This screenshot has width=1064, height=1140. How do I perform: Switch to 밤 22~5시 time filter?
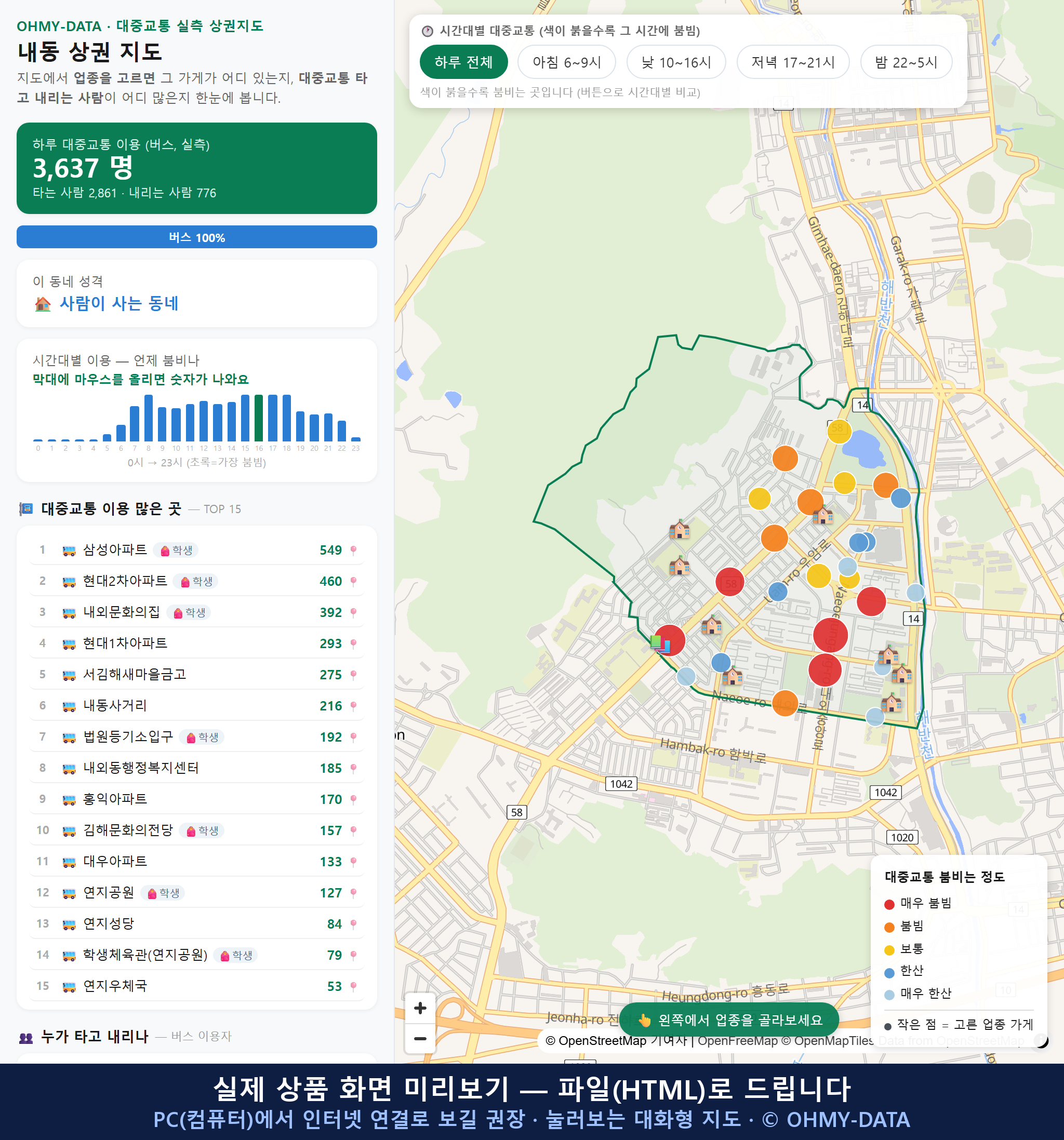tap(906, 62)
